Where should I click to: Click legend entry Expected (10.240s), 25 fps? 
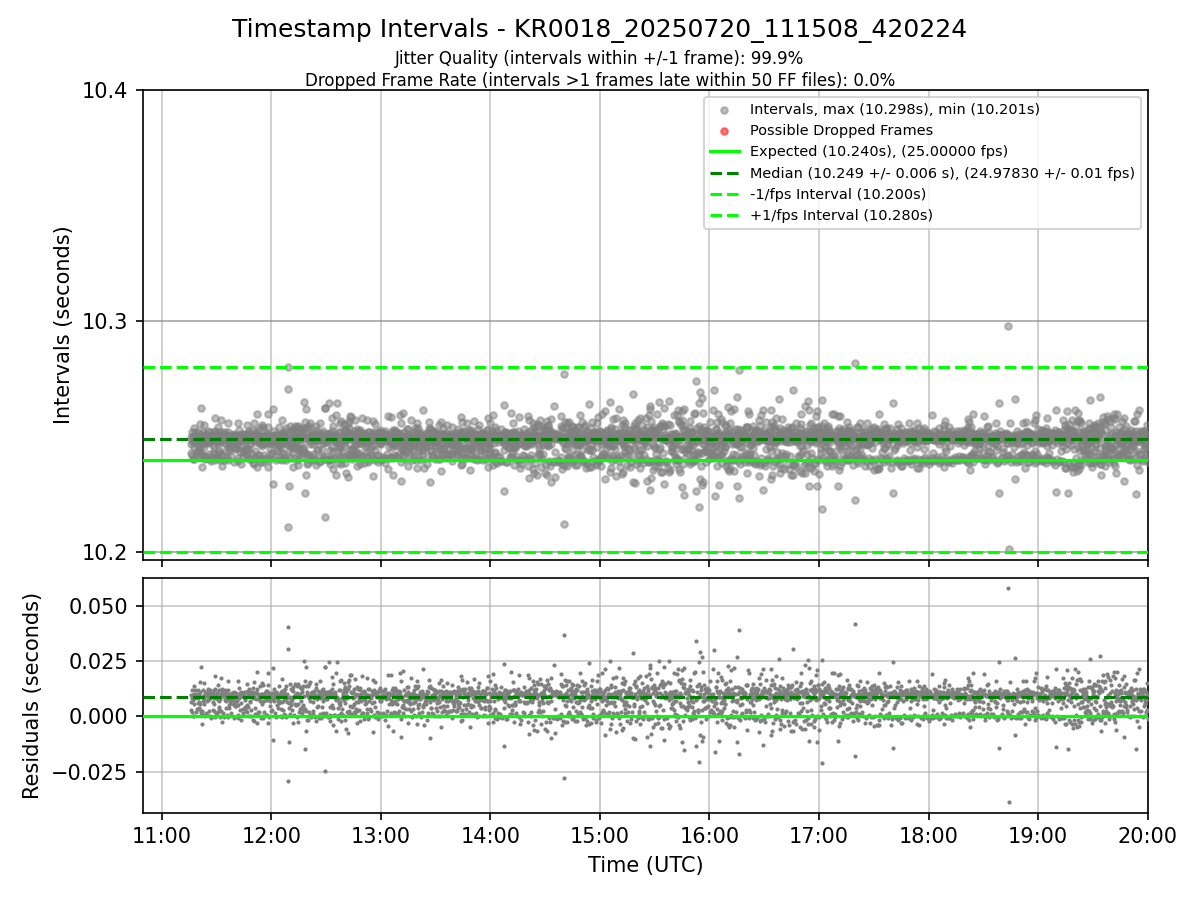pos(879,151)
